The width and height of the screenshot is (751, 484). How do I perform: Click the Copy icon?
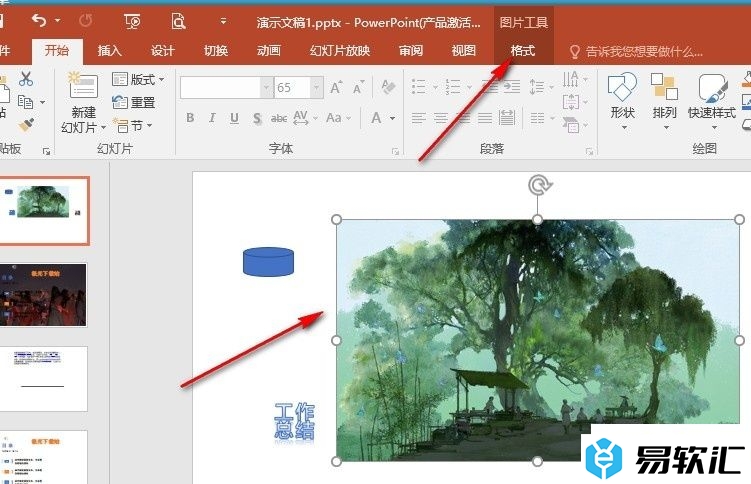(25, 102)
